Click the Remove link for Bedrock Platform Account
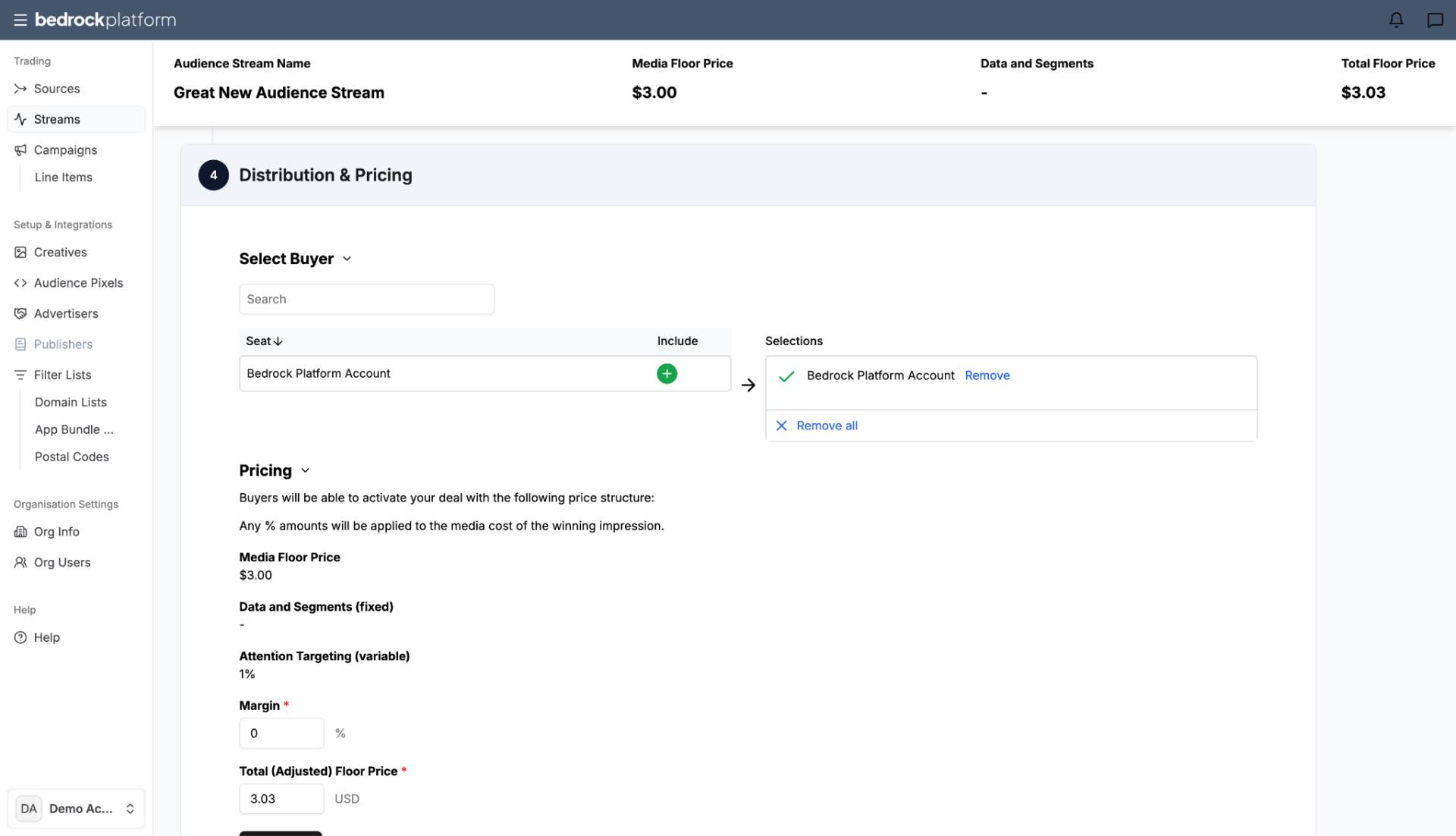 [987, 376]
